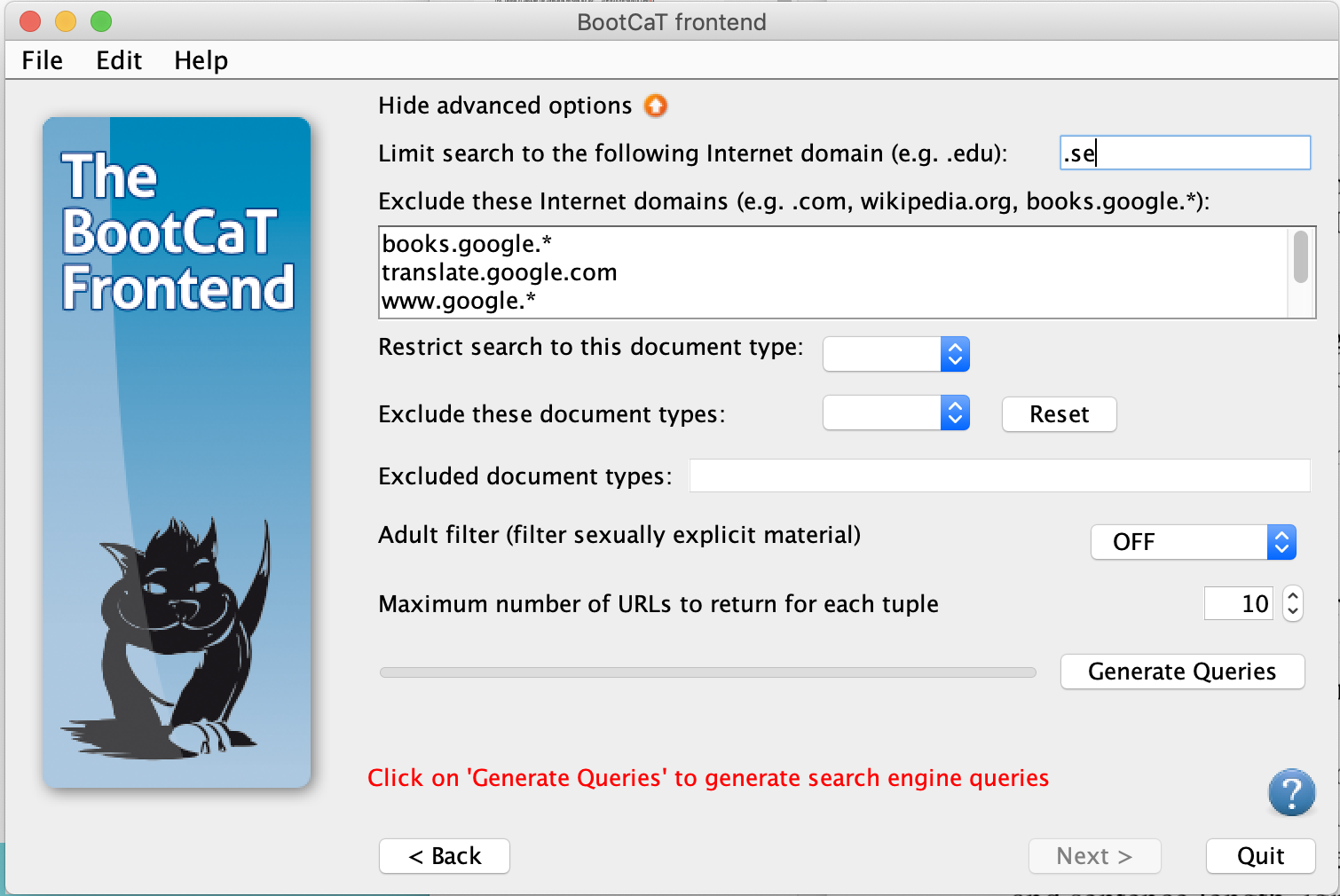Image resolution: width=1340 pixels, height=896 pixels.
Task: Click the green maximize window button
Action: [101, 21]
